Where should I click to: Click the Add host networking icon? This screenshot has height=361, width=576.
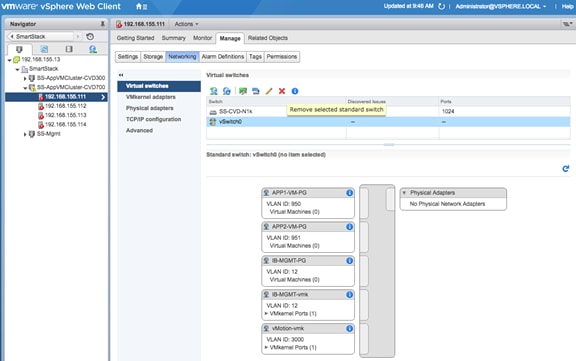pyautogui.click(x=213, y=91)
